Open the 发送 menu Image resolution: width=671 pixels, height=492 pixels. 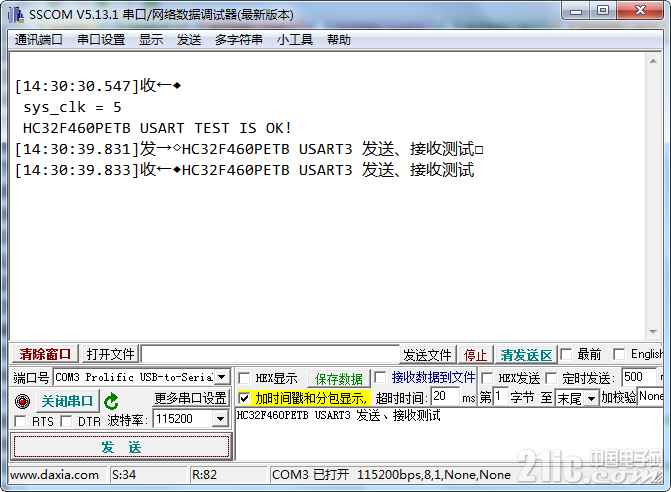click(189, 40)
